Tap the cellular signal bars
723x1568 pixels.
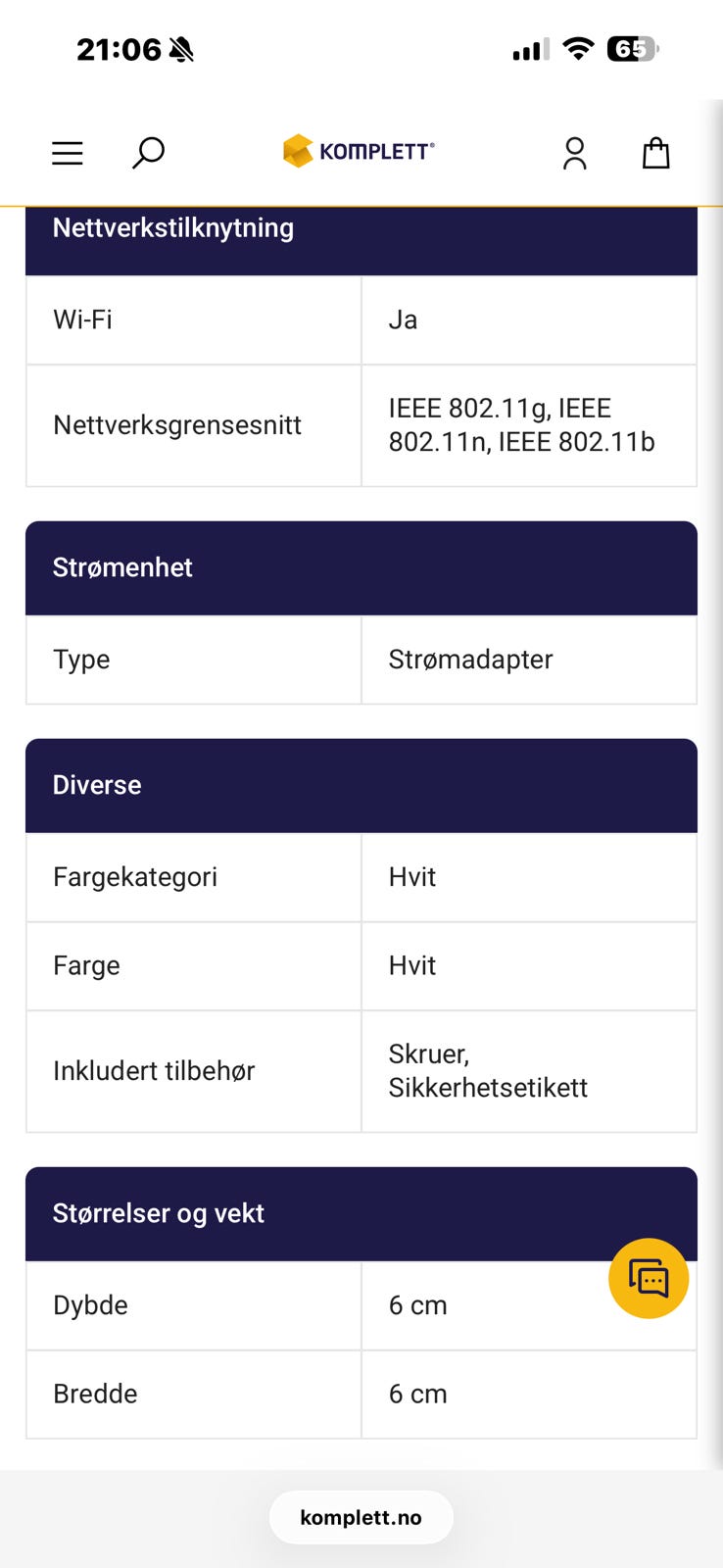click(530, 50)
